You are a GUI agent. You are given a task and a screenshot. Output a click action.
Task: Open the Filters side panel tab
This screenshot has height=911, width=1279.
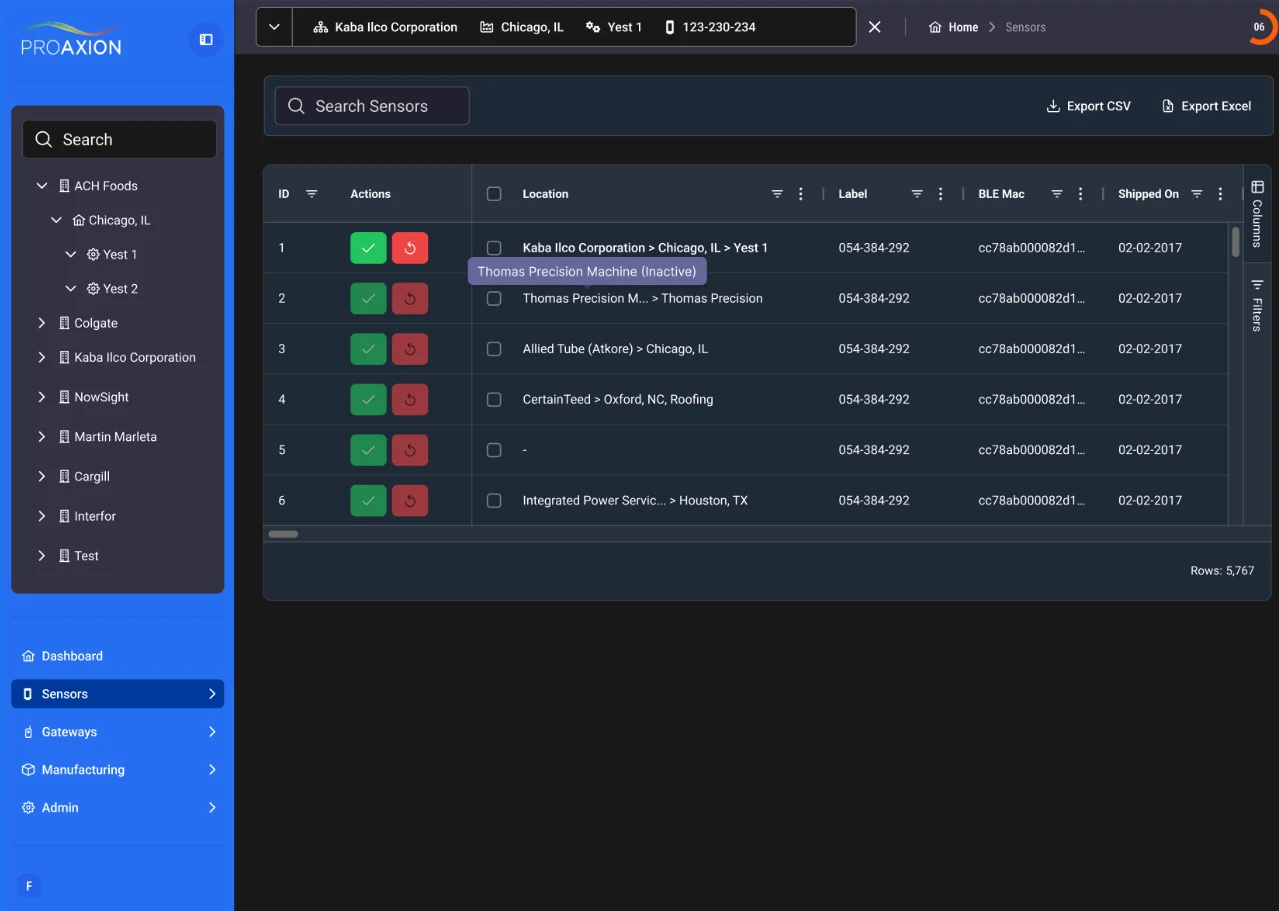click(1257, 305)
